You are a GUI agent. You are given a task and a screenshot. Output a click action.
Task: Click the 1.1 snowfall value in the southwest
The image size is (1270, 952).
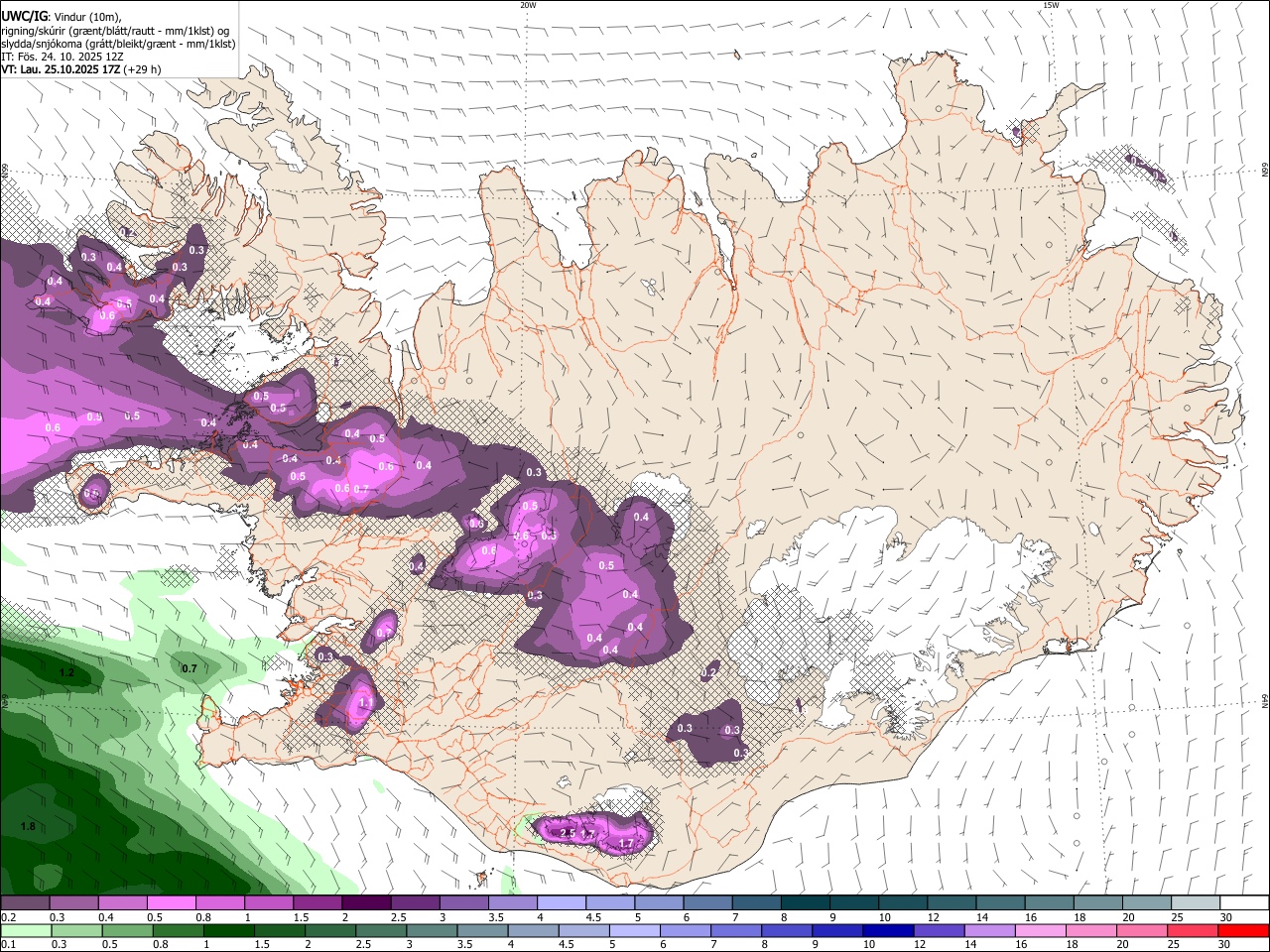coord(365,702)
